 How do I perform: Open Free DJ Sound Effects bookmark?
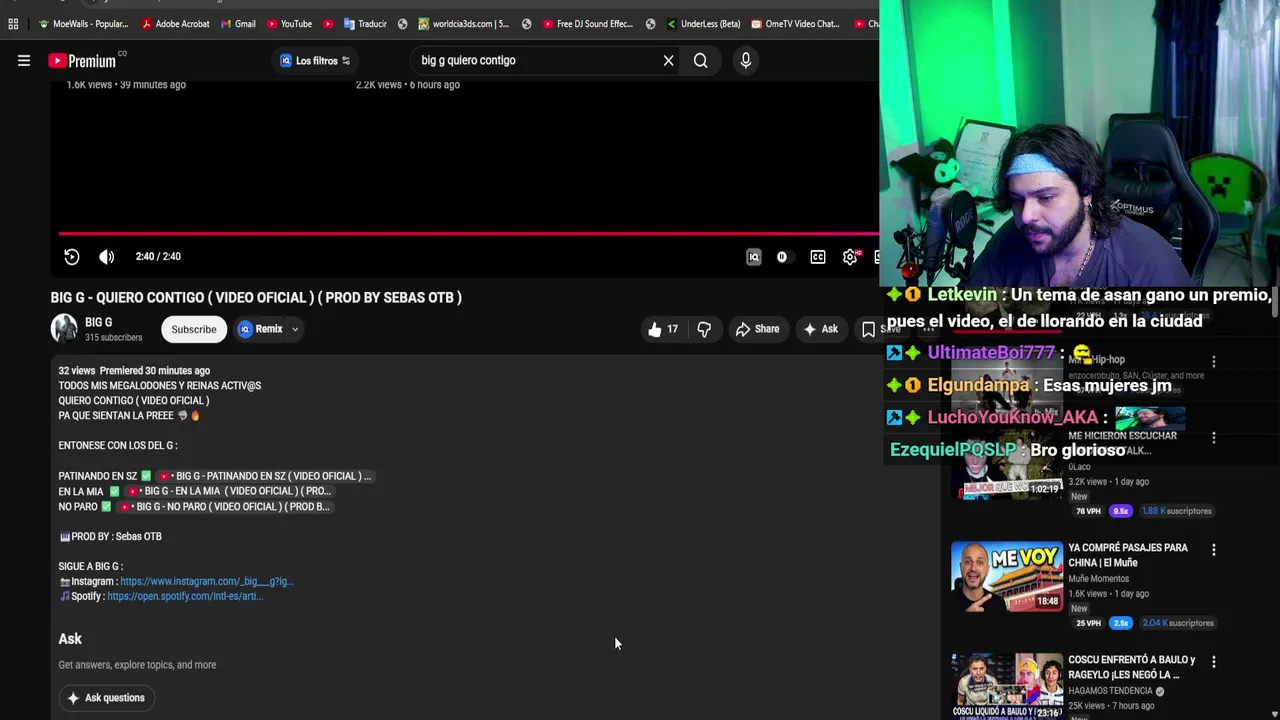(587, 24)
